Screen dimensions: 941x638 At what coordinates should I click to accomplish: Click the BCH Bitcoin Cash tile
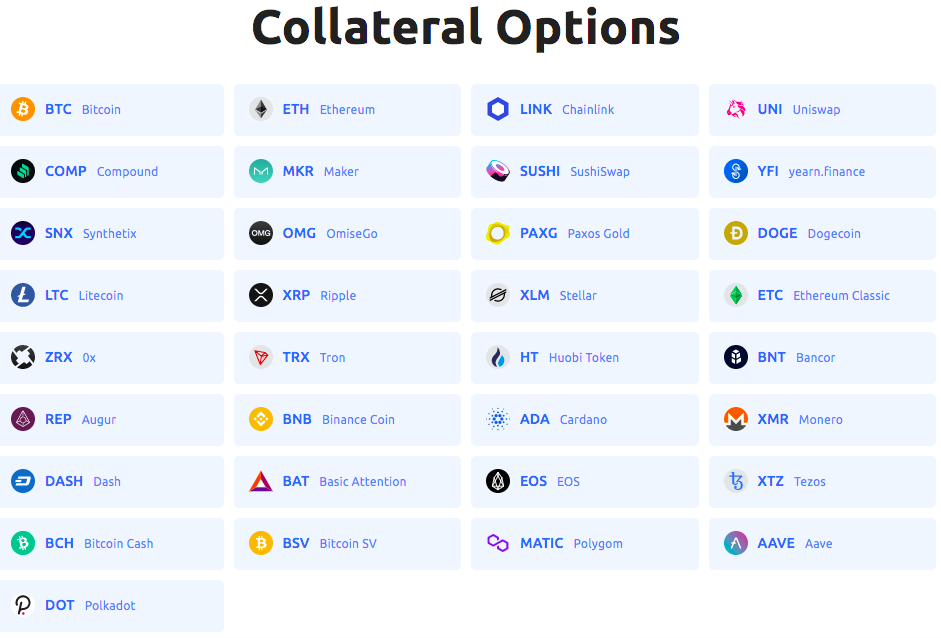click(x=112, y=544)
